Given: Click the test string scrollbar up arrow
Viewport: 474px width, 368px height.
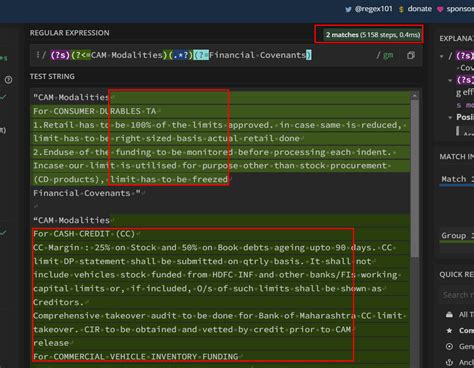Looking at the screenshot, I should (x=415, y=96).
